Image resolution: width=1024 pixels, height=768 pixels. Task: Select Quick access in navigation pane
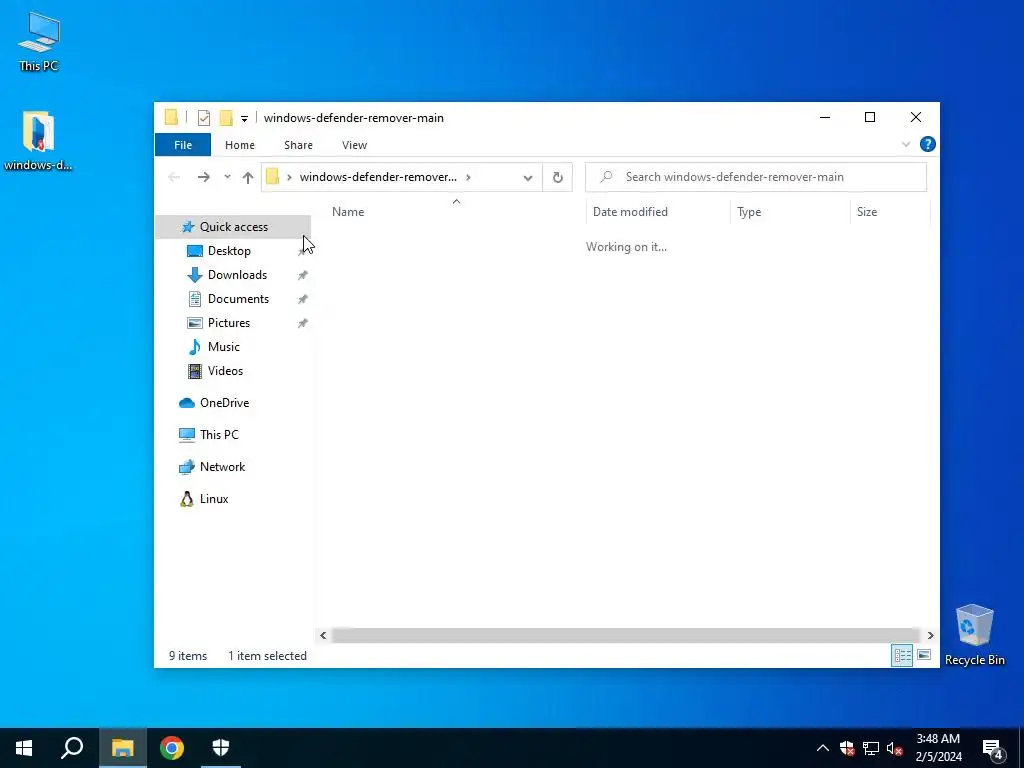click(x=233, y=227)
